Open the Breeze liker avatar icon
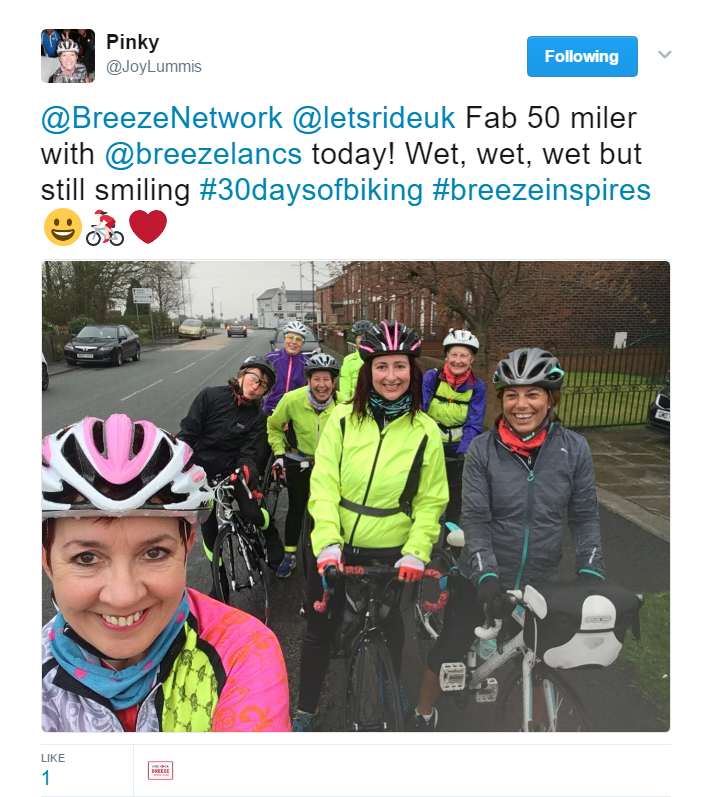713x797 pixels. 161,771
